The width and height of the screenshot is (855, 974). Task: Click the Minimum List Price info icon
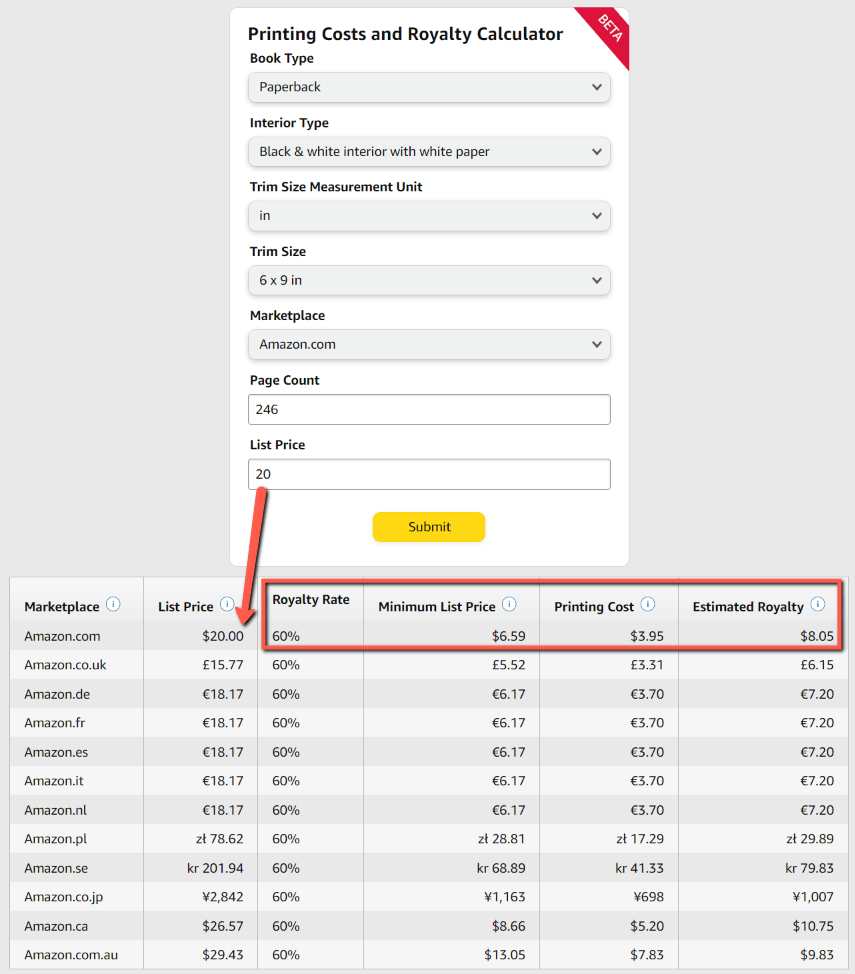tap(509, 604)
